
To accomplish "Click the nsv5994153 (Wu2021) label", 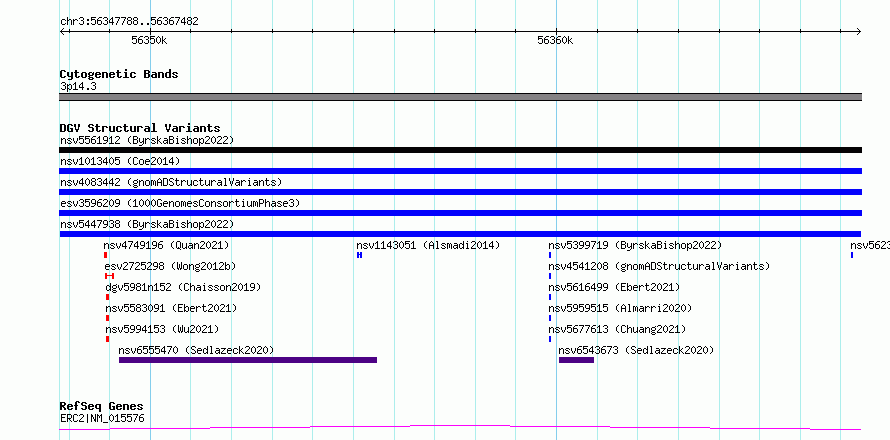I will 162,329.
